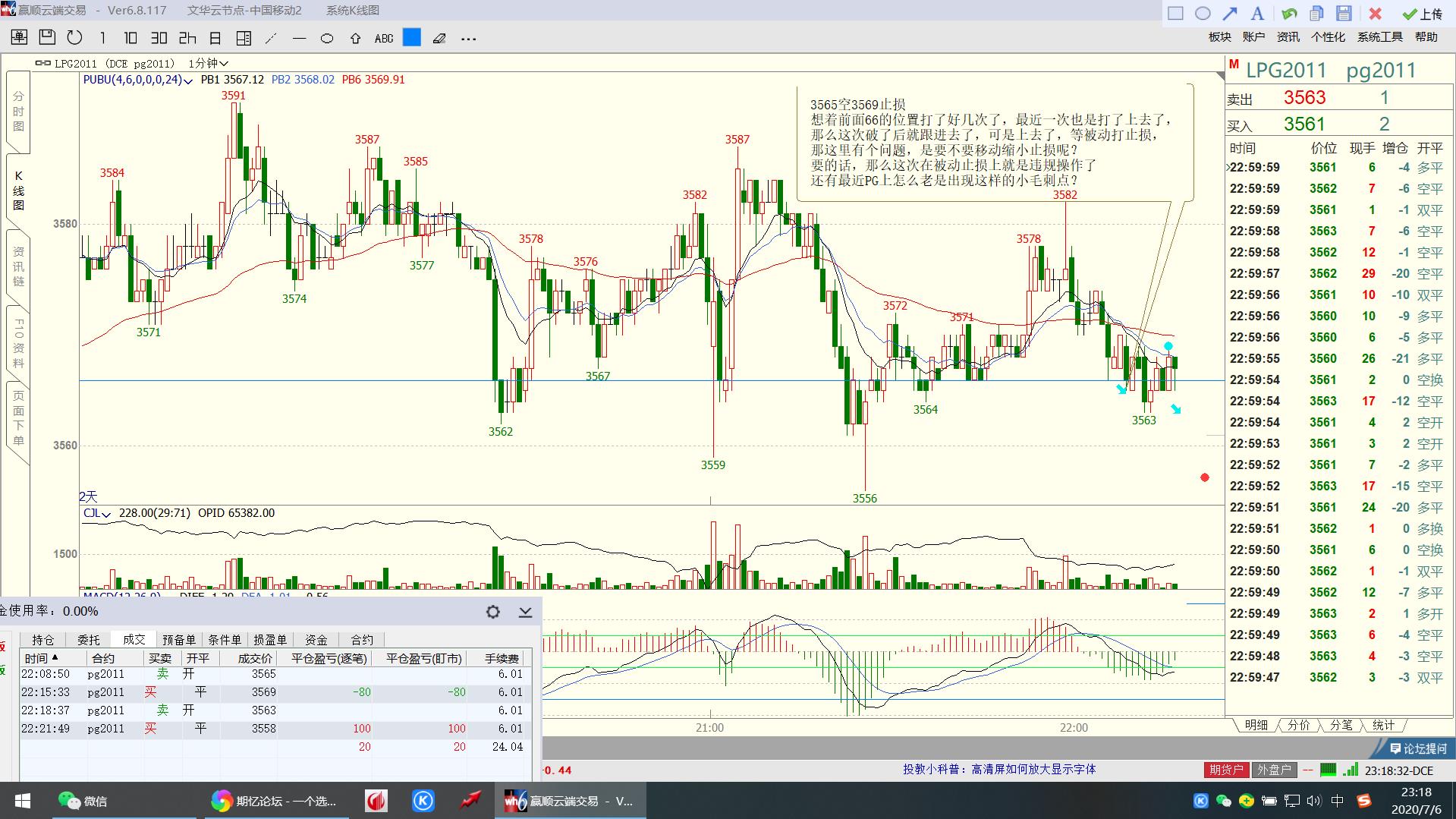Select the ellipse annotation tool in the screenshot bar
Image resolution: width=1456 pixels, height=819 pixels.
[x=1203, y=13]
